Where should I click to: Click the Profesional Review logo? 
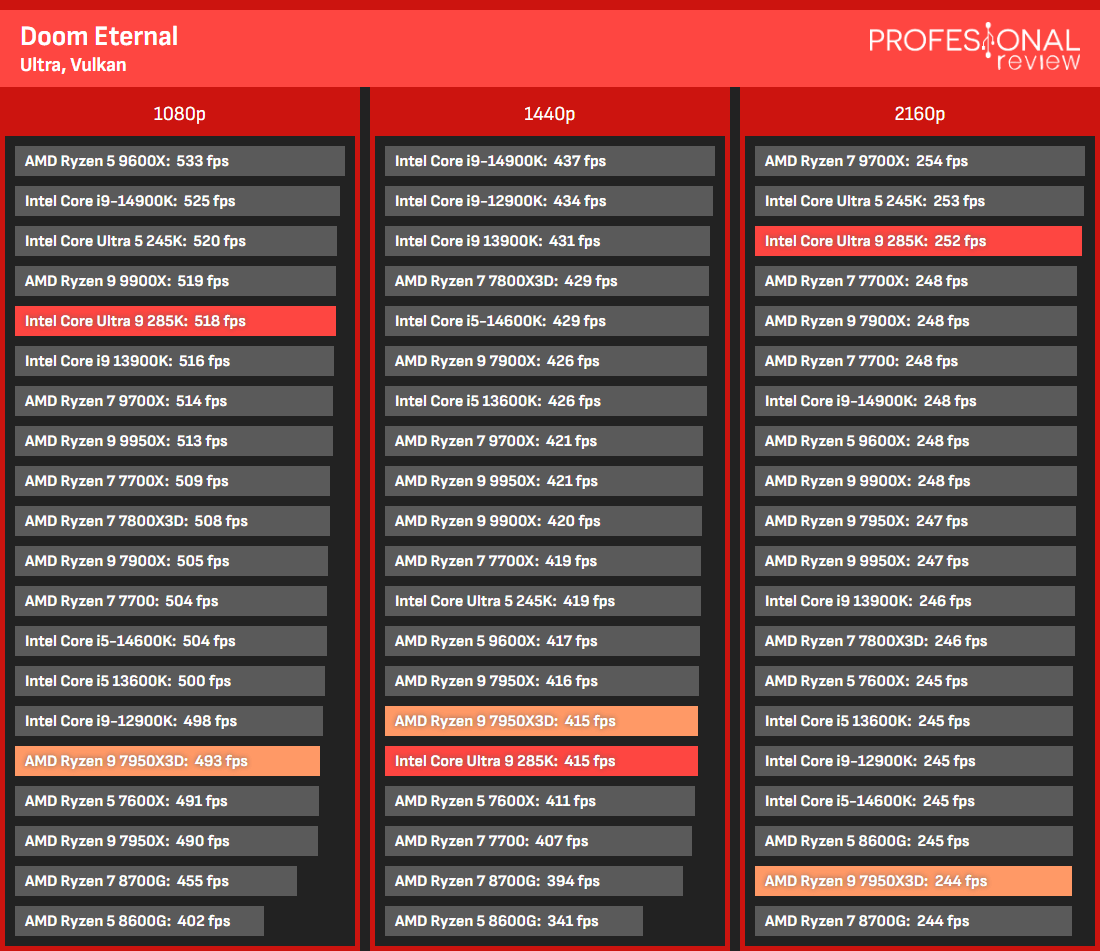(x=974, y=47)
